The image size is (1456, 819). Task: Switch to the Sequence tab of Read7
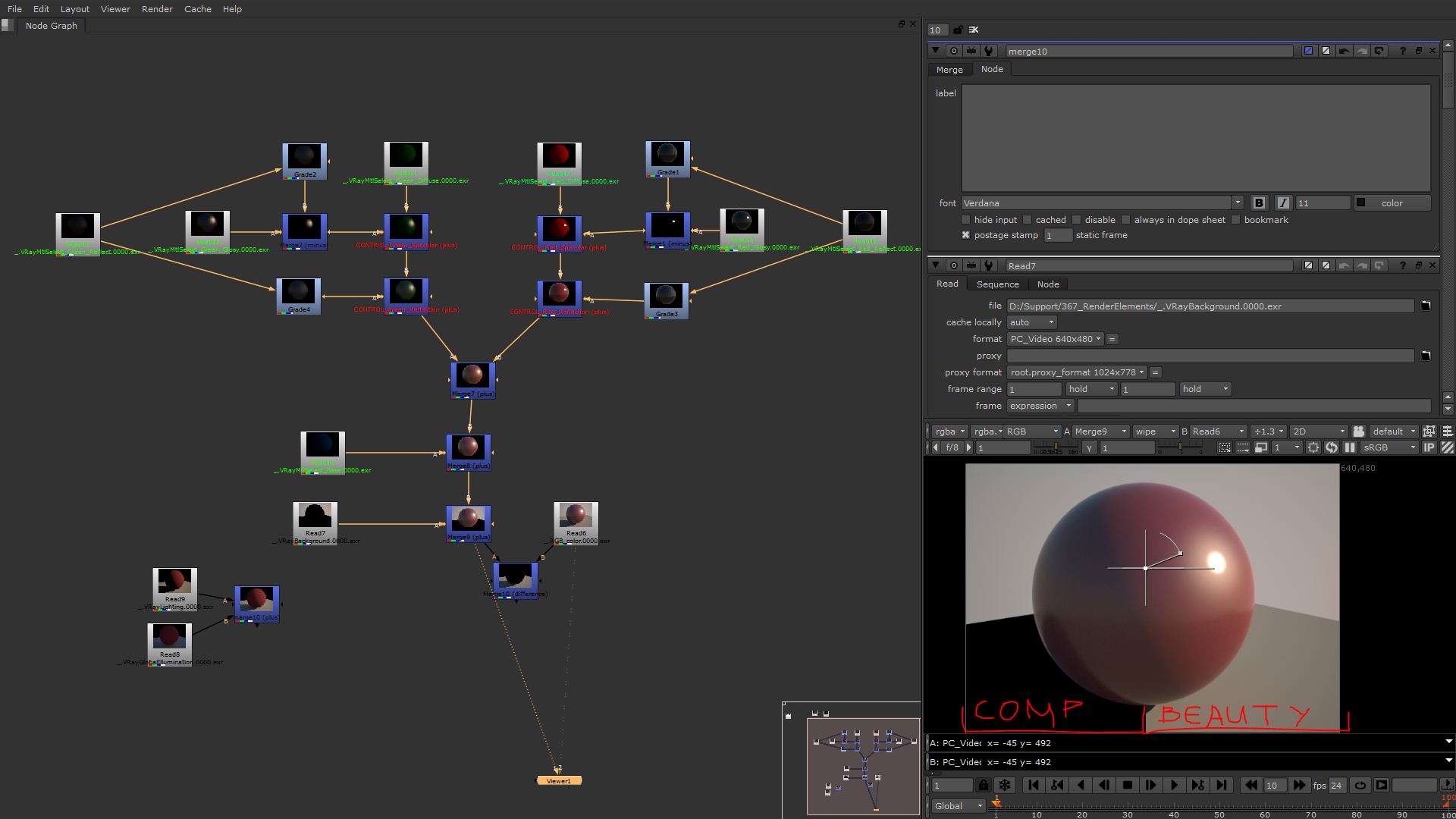(x=997, y=284)
